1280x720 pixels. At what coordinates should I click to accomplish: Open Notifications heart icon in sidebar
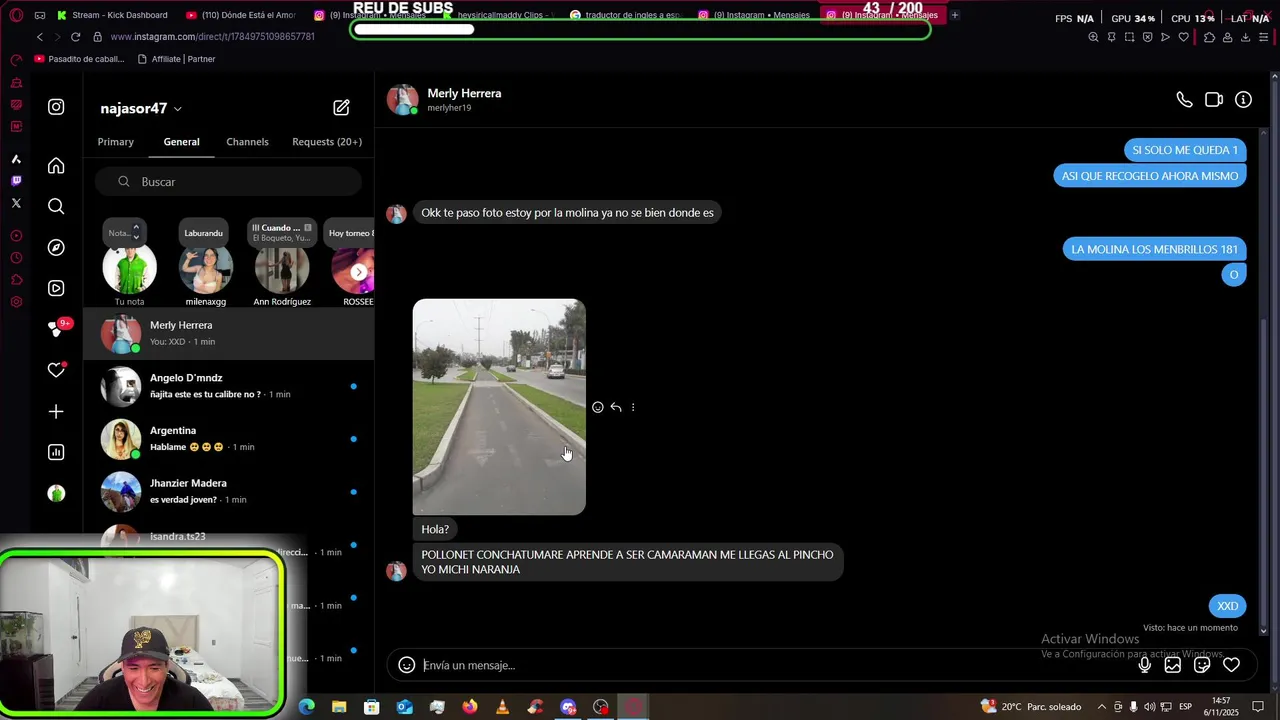tap(56, 370)
